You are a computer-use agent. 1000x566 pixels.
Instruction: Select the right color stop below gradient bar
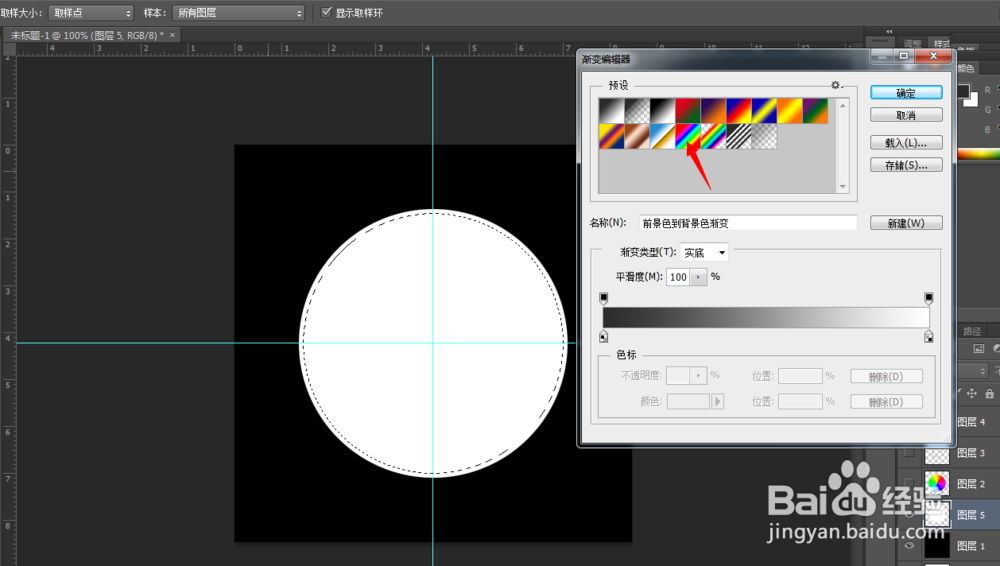coord(929,336)
